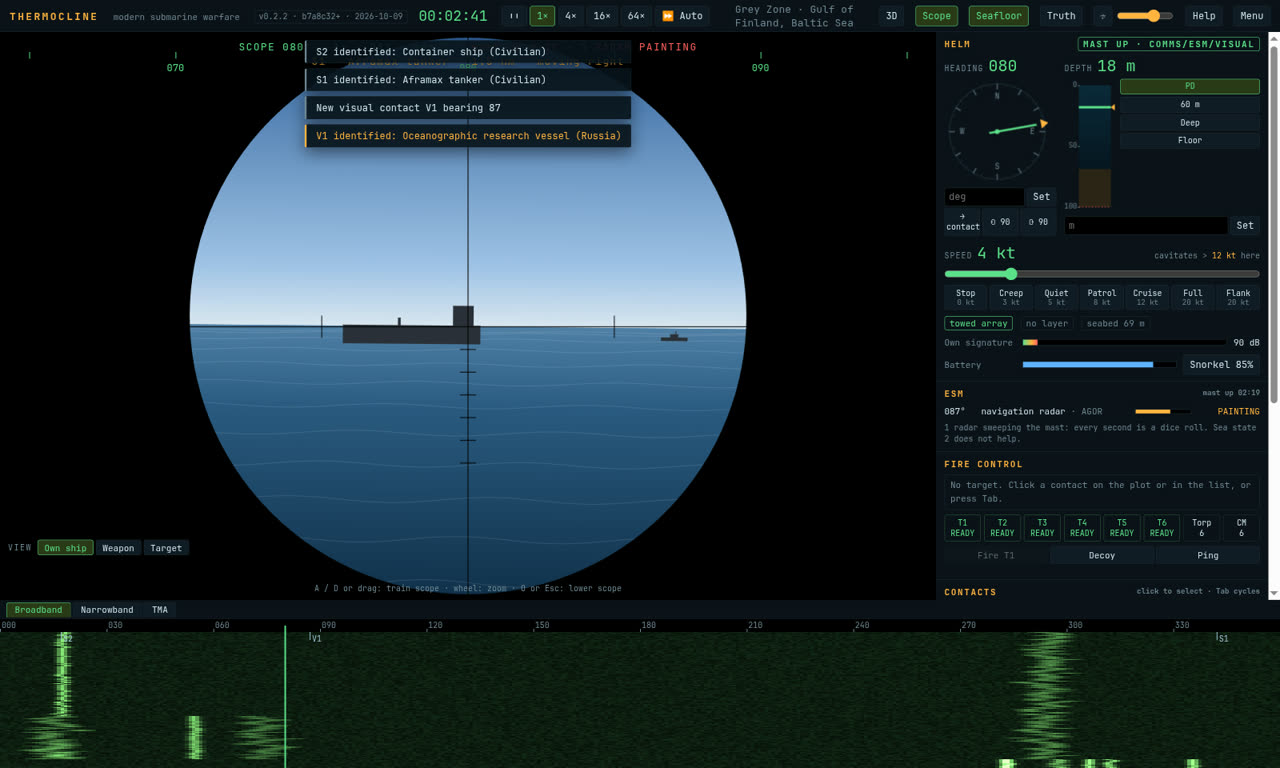Order Cruise 12 kt speed
Screen dimensions: 1280x768
[1148, 297]
